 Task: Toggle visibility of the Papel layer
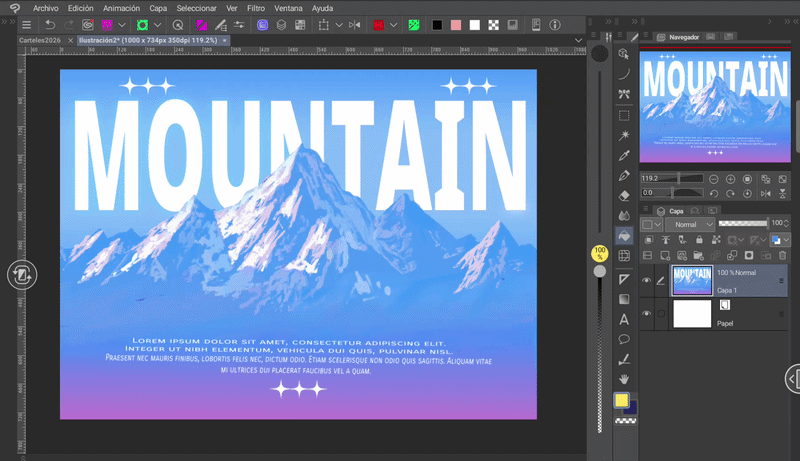coord(646,314)
